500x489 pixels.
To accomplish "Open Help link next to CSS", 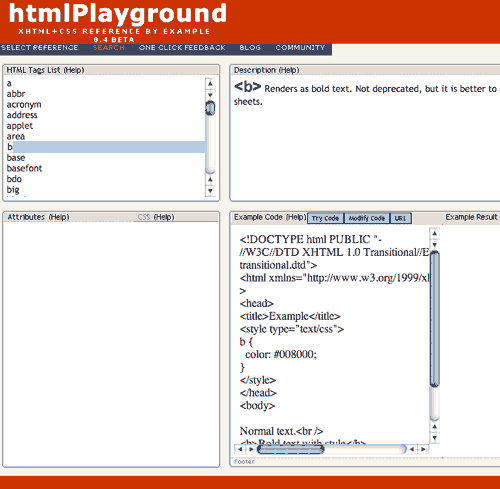I will (x=164, y=217).
